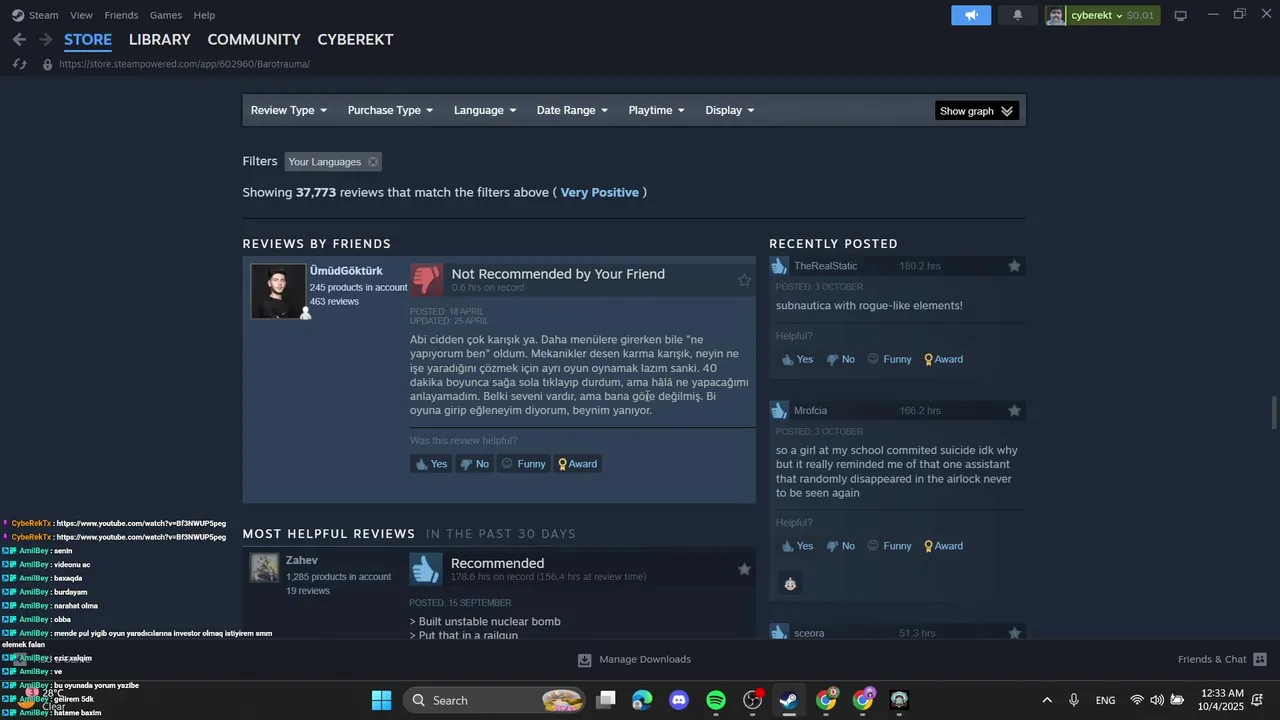The height and width of the screenshot is (720, 1280).
Task: Open the Purchase Type dropdown
Action: [x=390, y=110]
